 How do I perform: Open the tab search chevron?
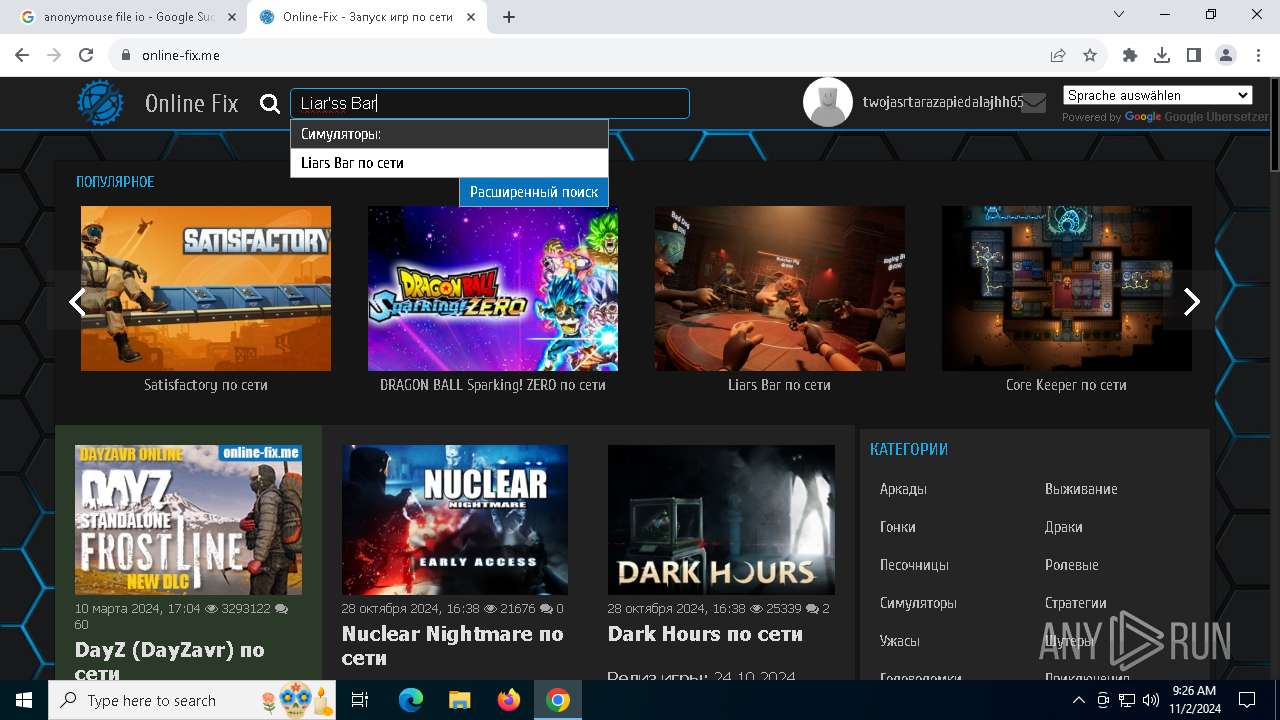pos(1119,14)
